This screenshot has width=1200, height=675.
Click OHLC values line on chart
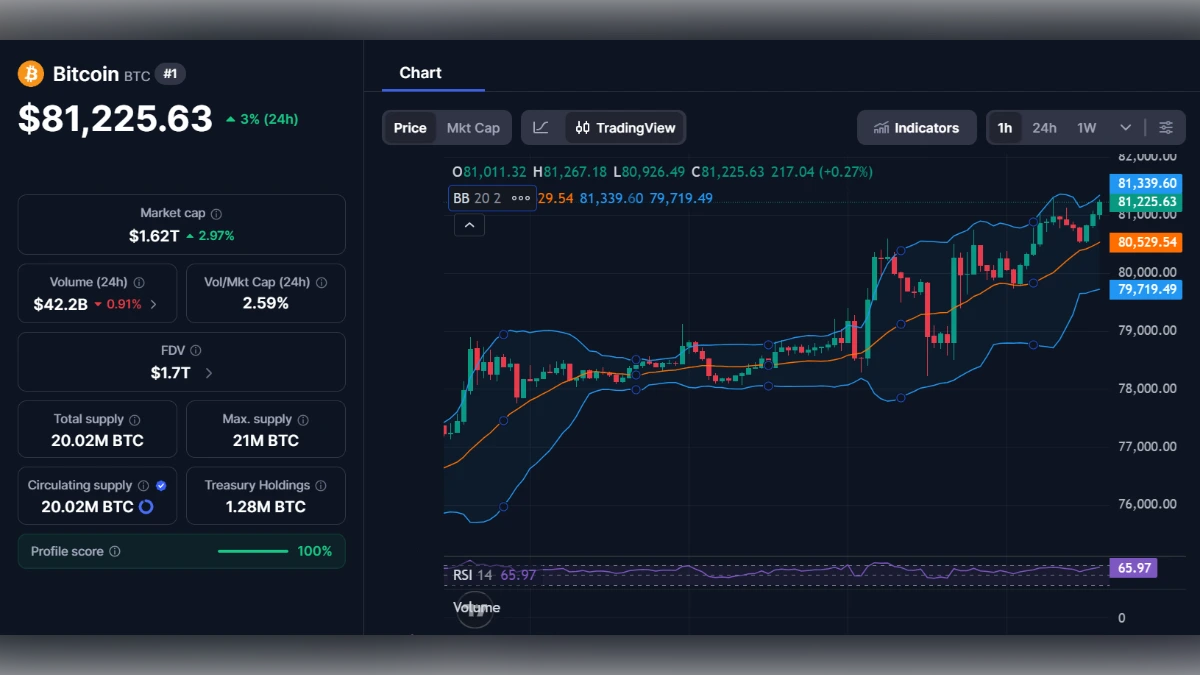point(662,172)
